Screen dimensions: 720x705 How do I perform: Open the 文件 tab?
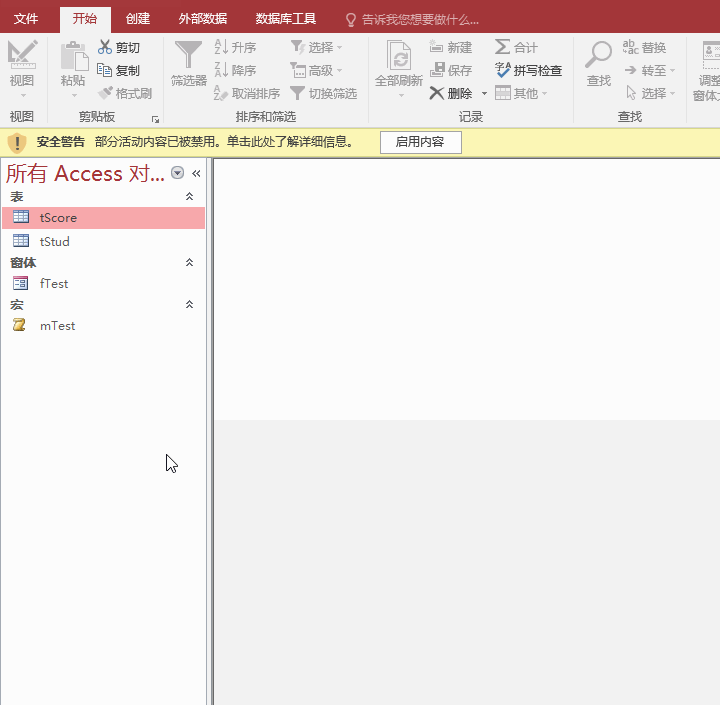point(26,19)
